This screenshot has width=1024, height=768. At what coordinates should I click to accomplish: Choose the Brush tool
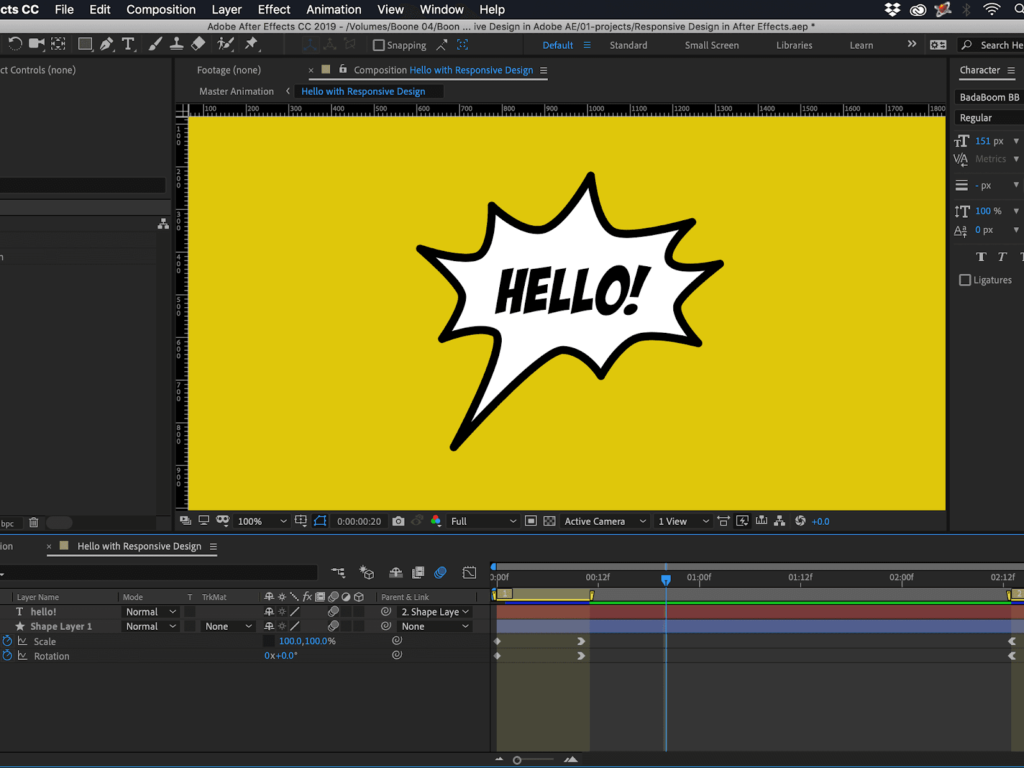coord(157,45)
